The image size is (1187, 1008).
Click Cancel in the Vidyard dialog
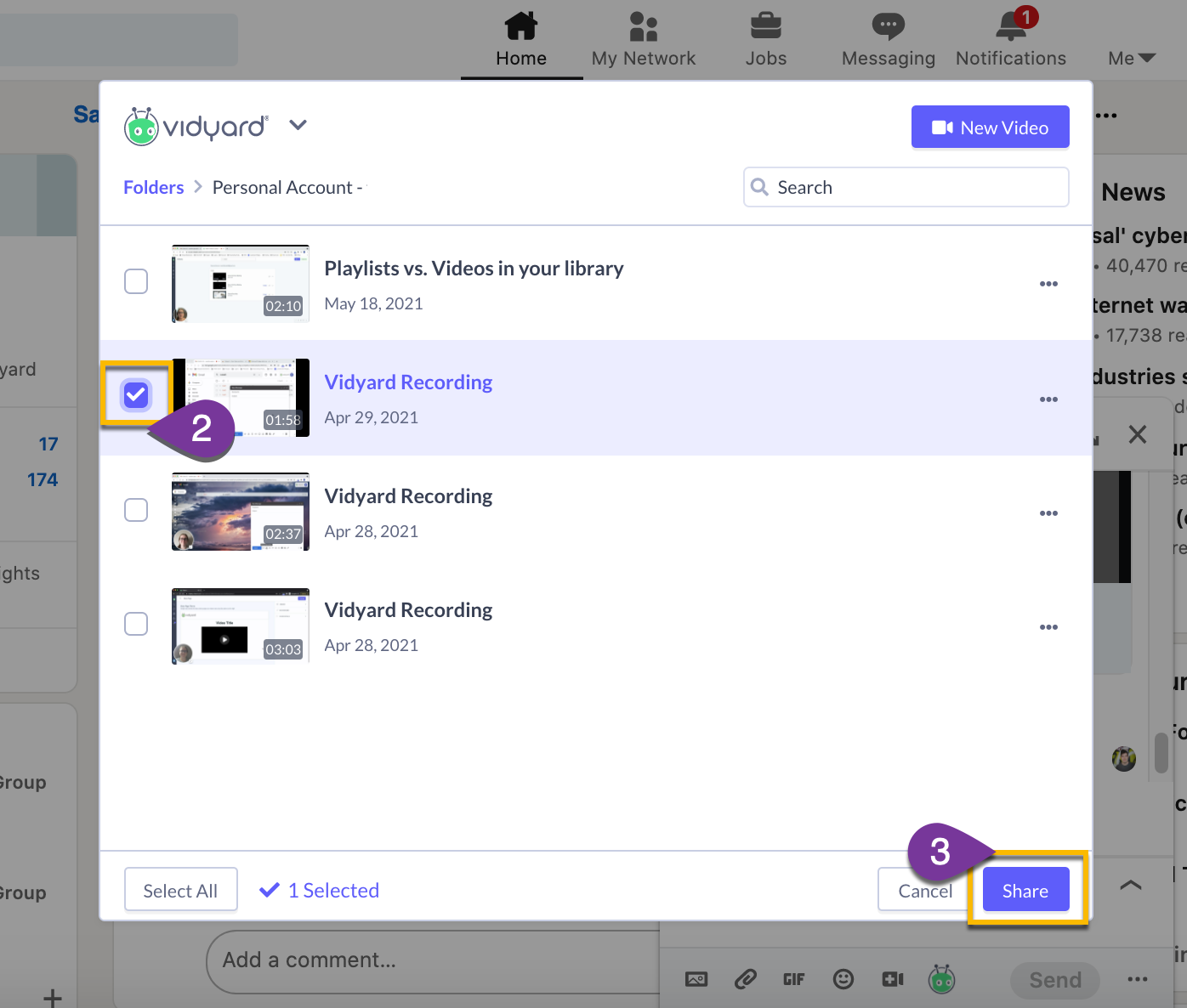(925, 890)
